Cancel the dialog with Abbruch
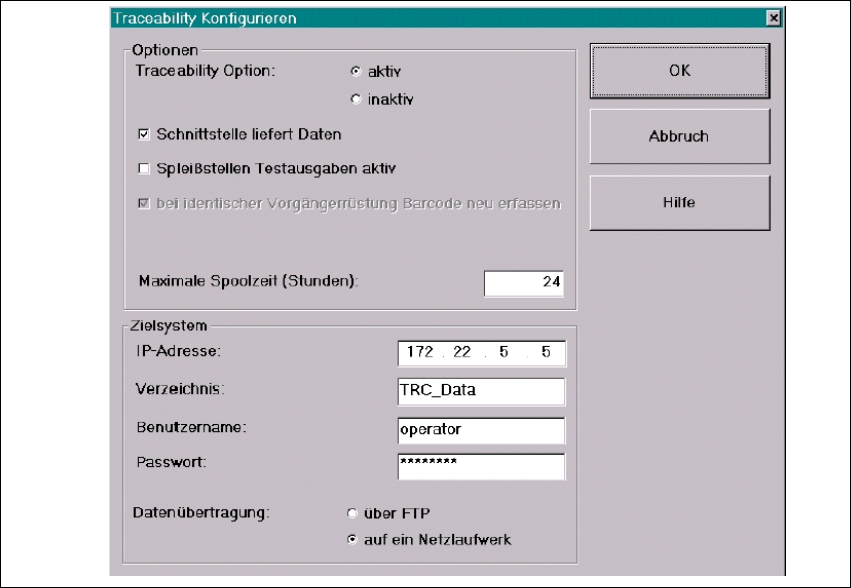This screenshot has width=851, height=588. click(679, 136)
